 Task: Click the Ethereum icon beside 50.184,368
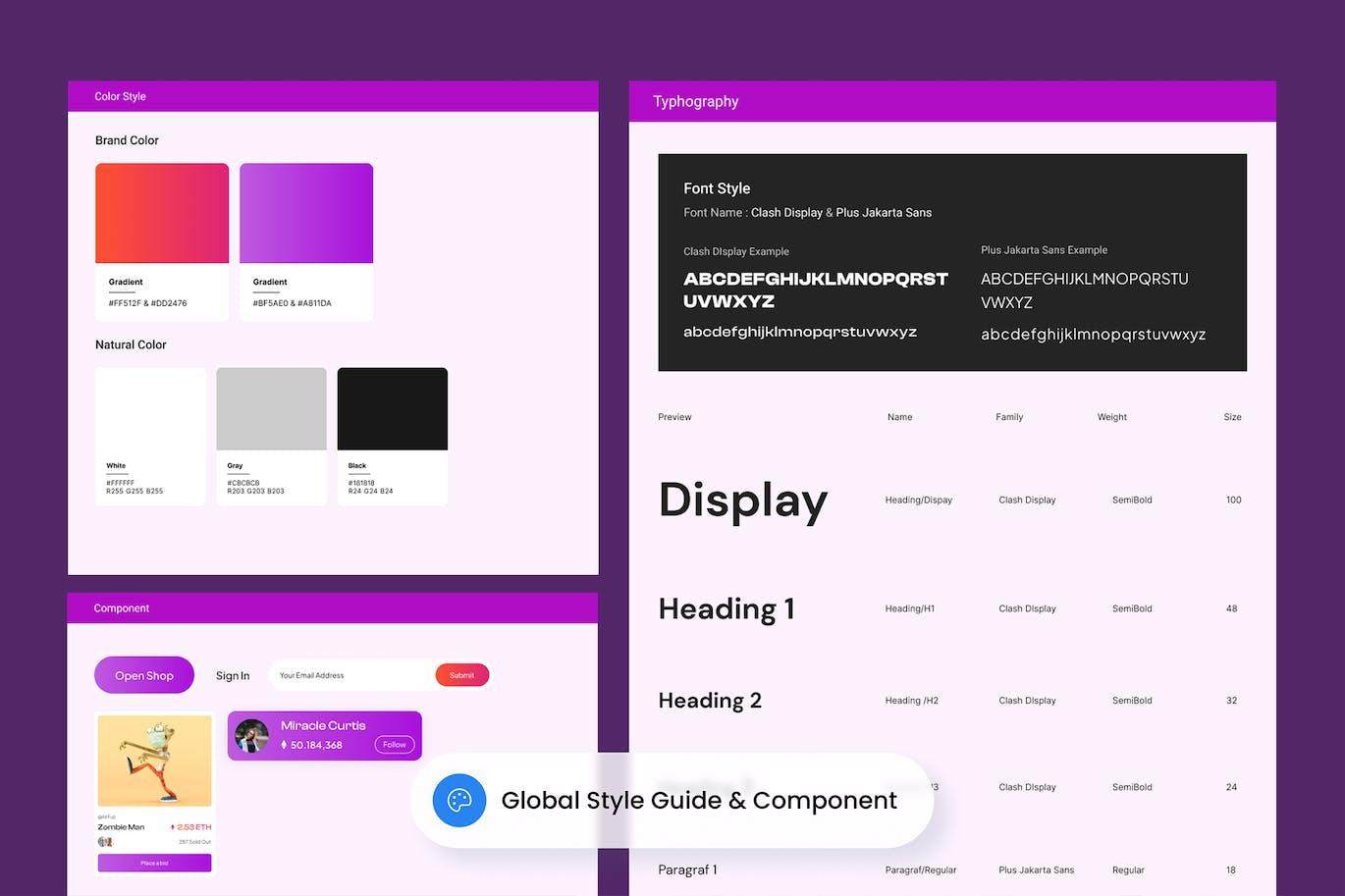click(284, 745)
